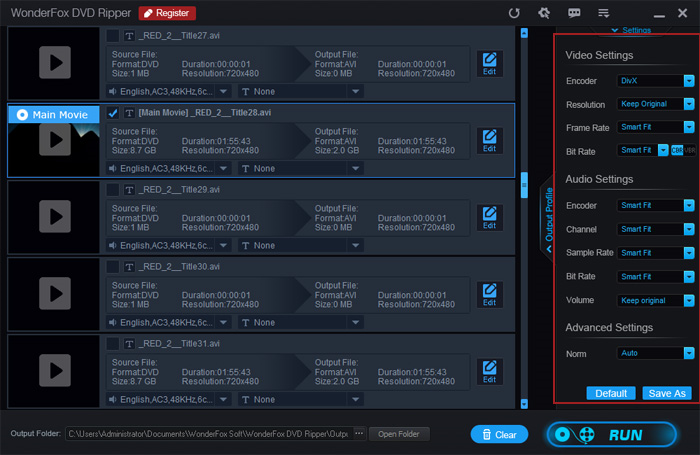Edit the Title30.avi entry
This screenshot has width=700, height=455.
click(x=489, y=295)
